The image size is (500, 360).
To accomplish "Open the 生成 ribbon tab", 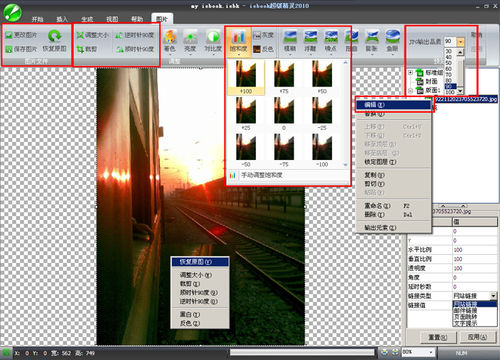I will [x=87, y=19].
